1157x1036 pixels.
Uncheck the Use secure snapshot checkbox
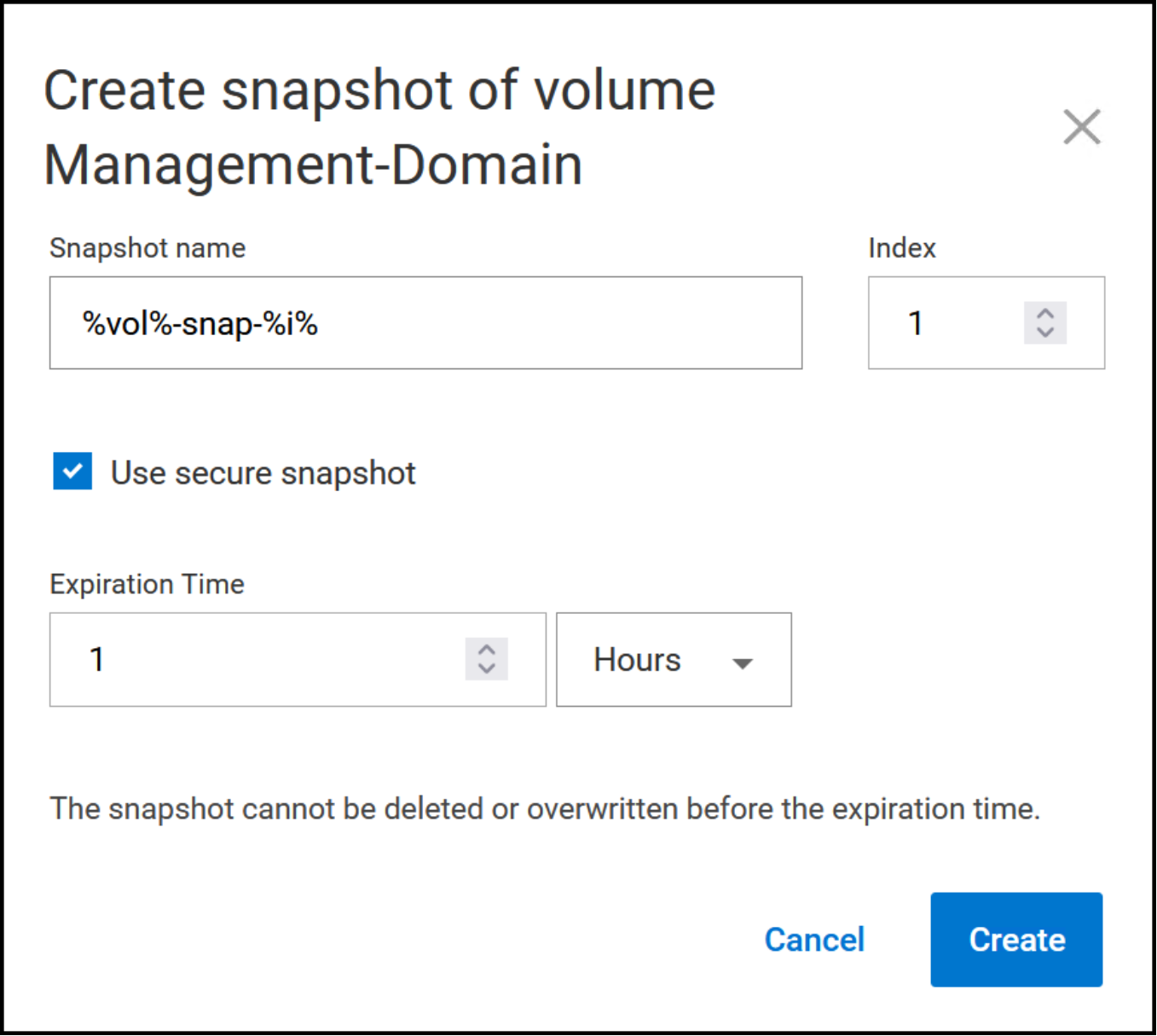pyautogui.click(x=72, y=471)
